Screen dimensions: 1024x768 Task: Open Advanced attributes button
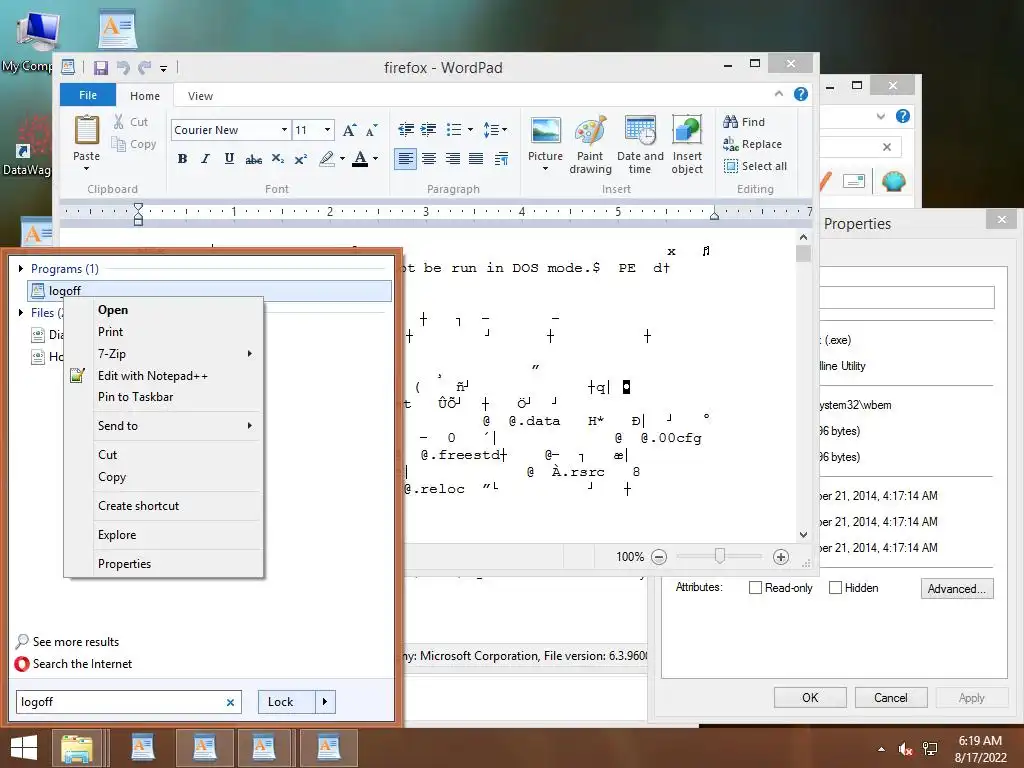pyautogui.click(x=957, y=588)
